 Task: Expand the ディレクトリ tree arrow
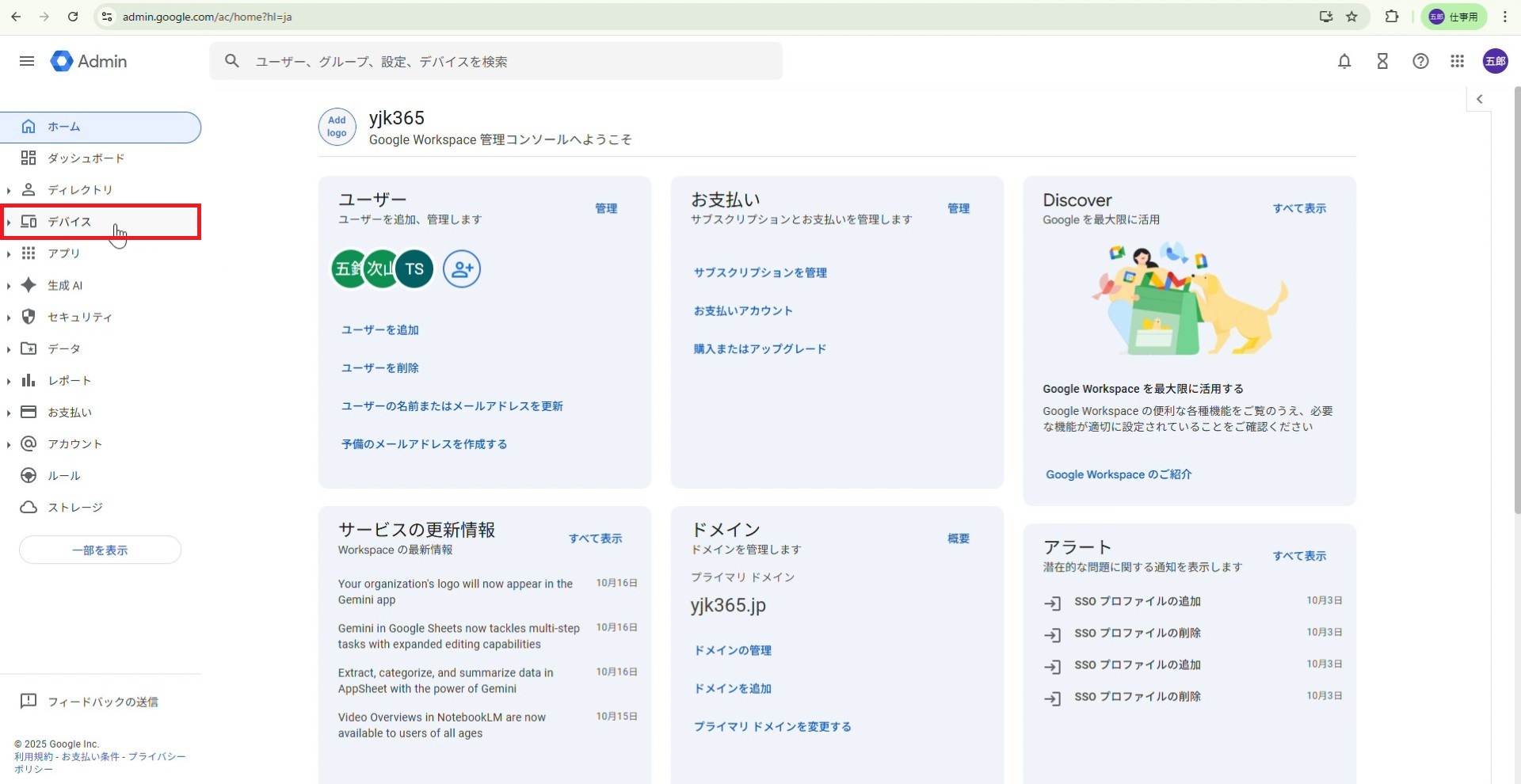(x=9, y=190)
